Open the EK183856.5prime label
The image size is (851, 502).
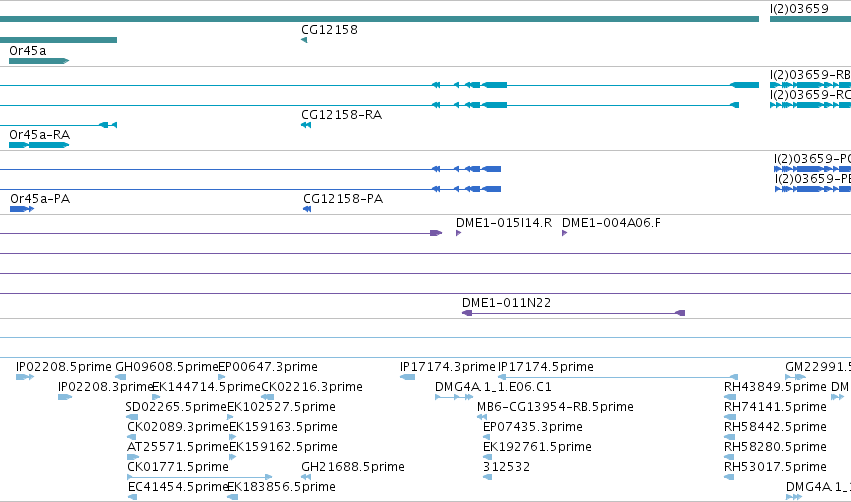(x=281, y=487)
